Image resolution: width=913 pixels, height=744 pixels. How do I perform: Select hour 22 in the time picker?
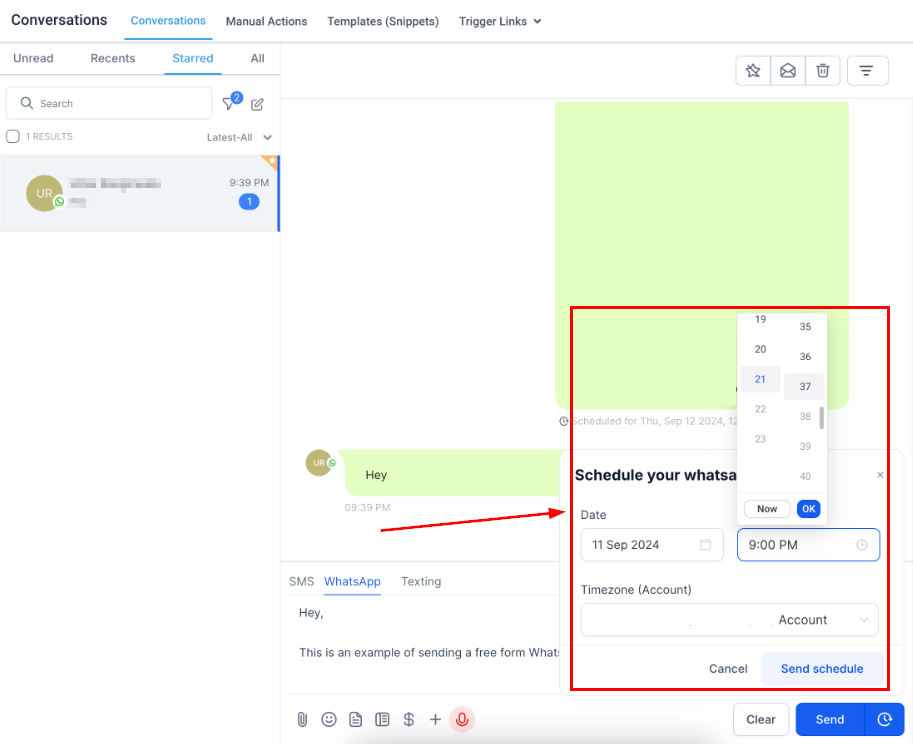pyautogui.click(x=760, y=409)
